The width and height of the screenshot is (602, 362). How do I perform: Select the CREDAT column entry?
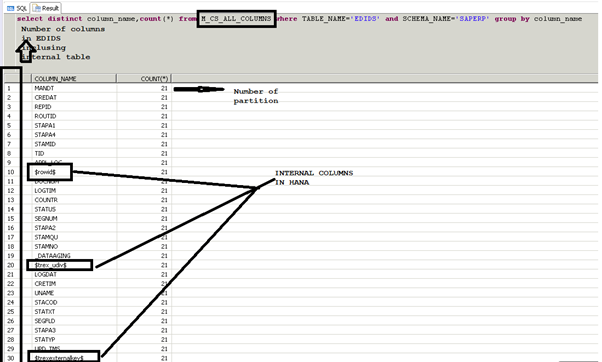45,98
